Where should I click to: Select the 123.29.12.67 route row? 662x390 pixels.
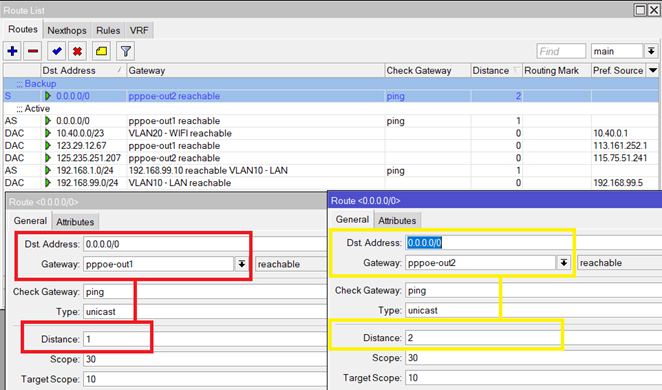(x=331, y=146)
